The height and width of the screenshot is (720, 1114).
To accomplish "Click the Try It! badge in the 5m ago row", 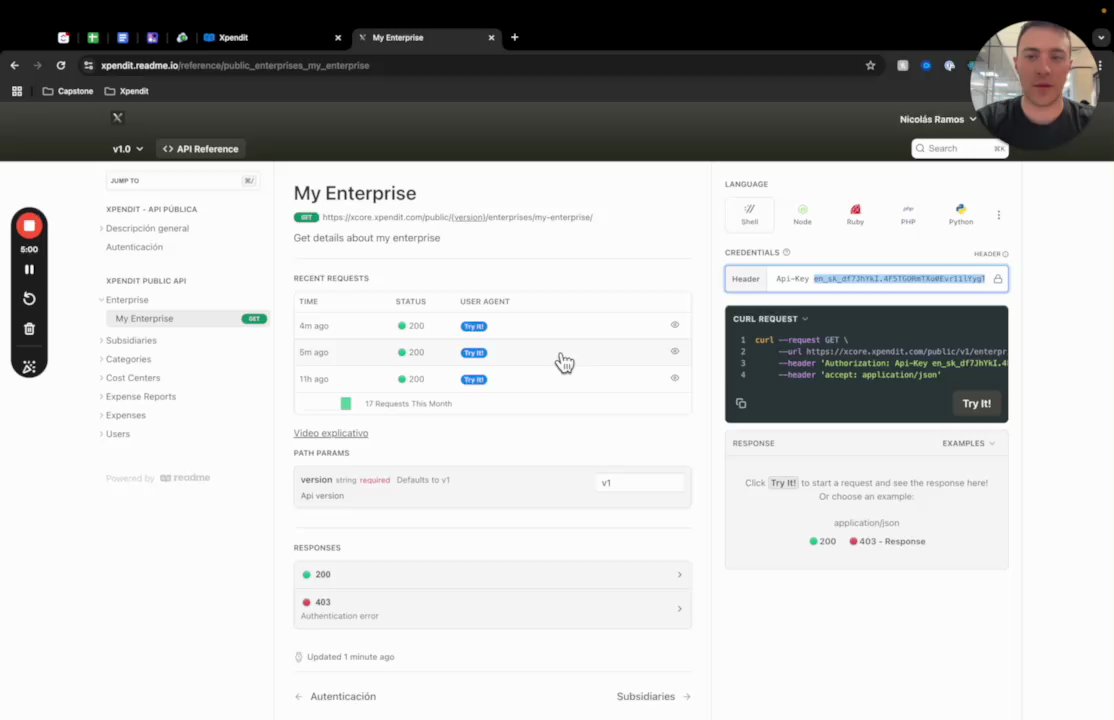I will click(474, 353).
